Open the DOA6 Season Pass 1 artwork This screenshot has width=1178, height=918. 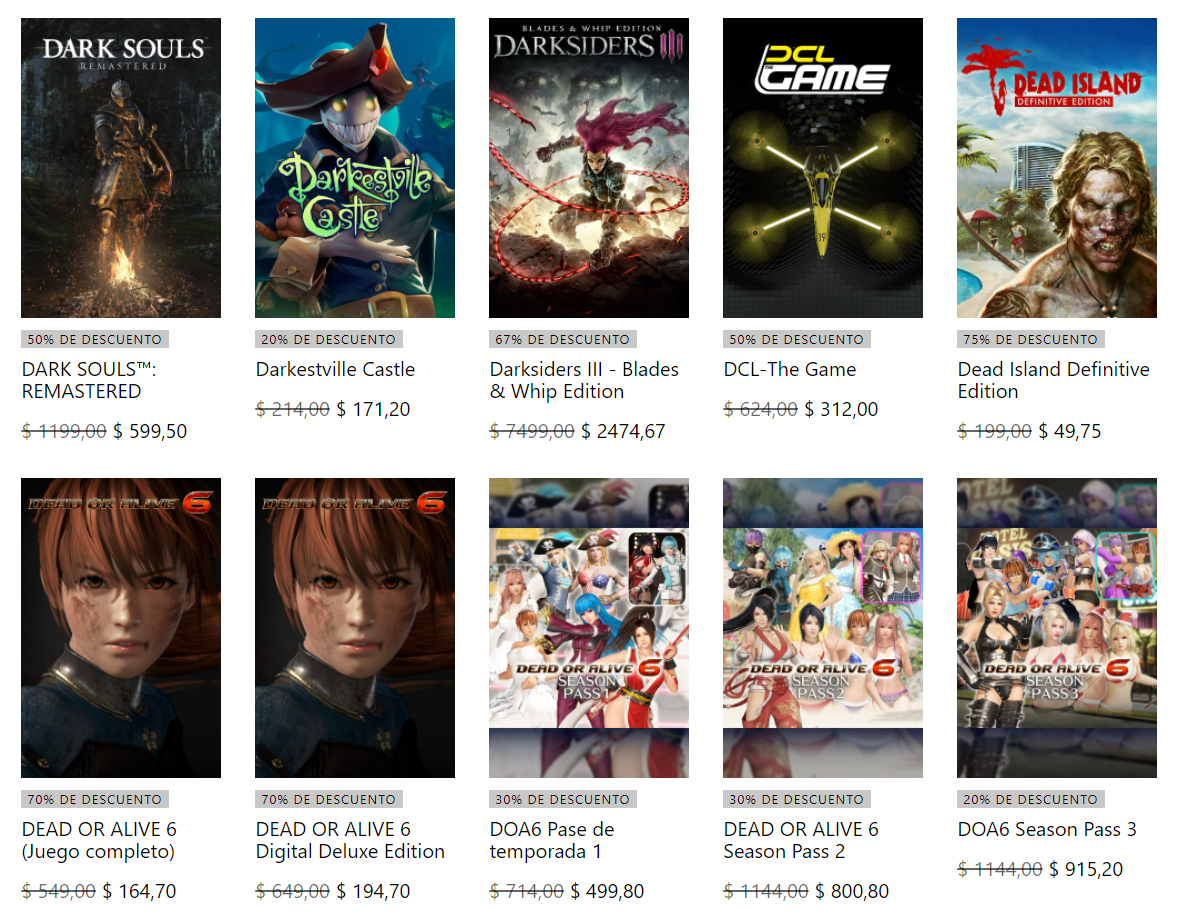point(588,627)
